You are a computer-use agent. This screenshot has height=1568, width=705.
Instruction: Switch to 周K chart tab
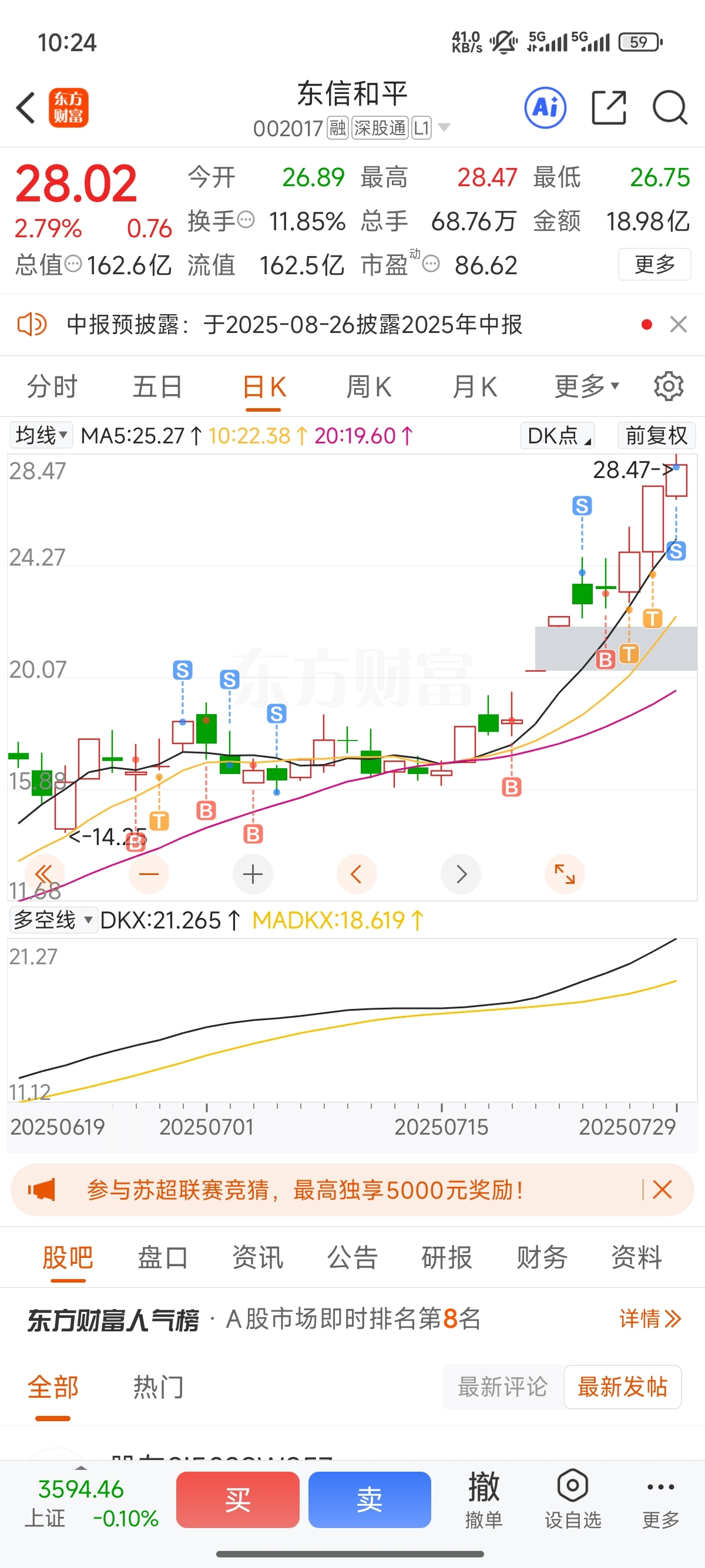click(369, 386)
